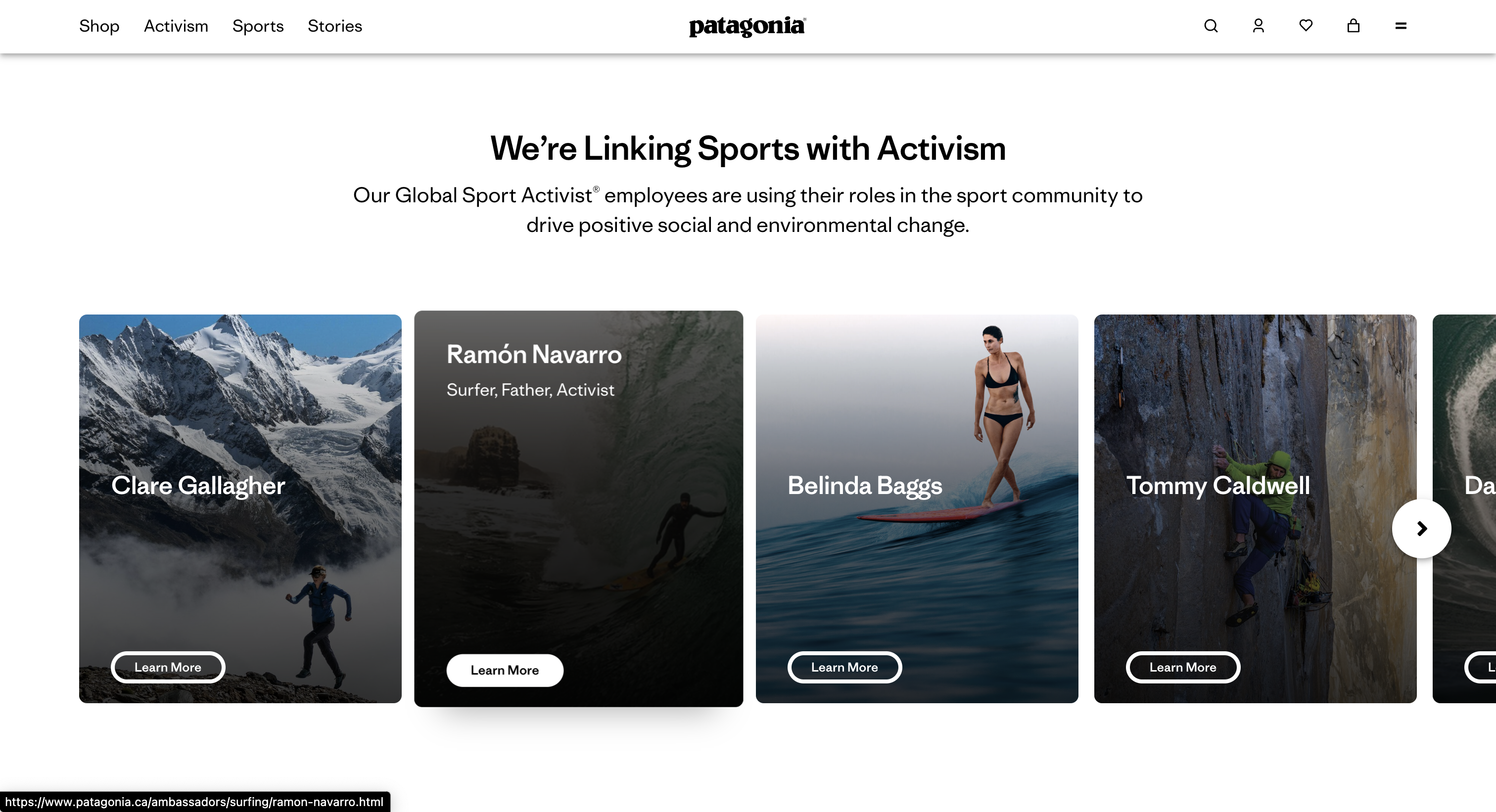Viewport: 1496px width, 812px height.
Task: Click Learn More on Tommy Caldwell card
Action: (1183, 667)
